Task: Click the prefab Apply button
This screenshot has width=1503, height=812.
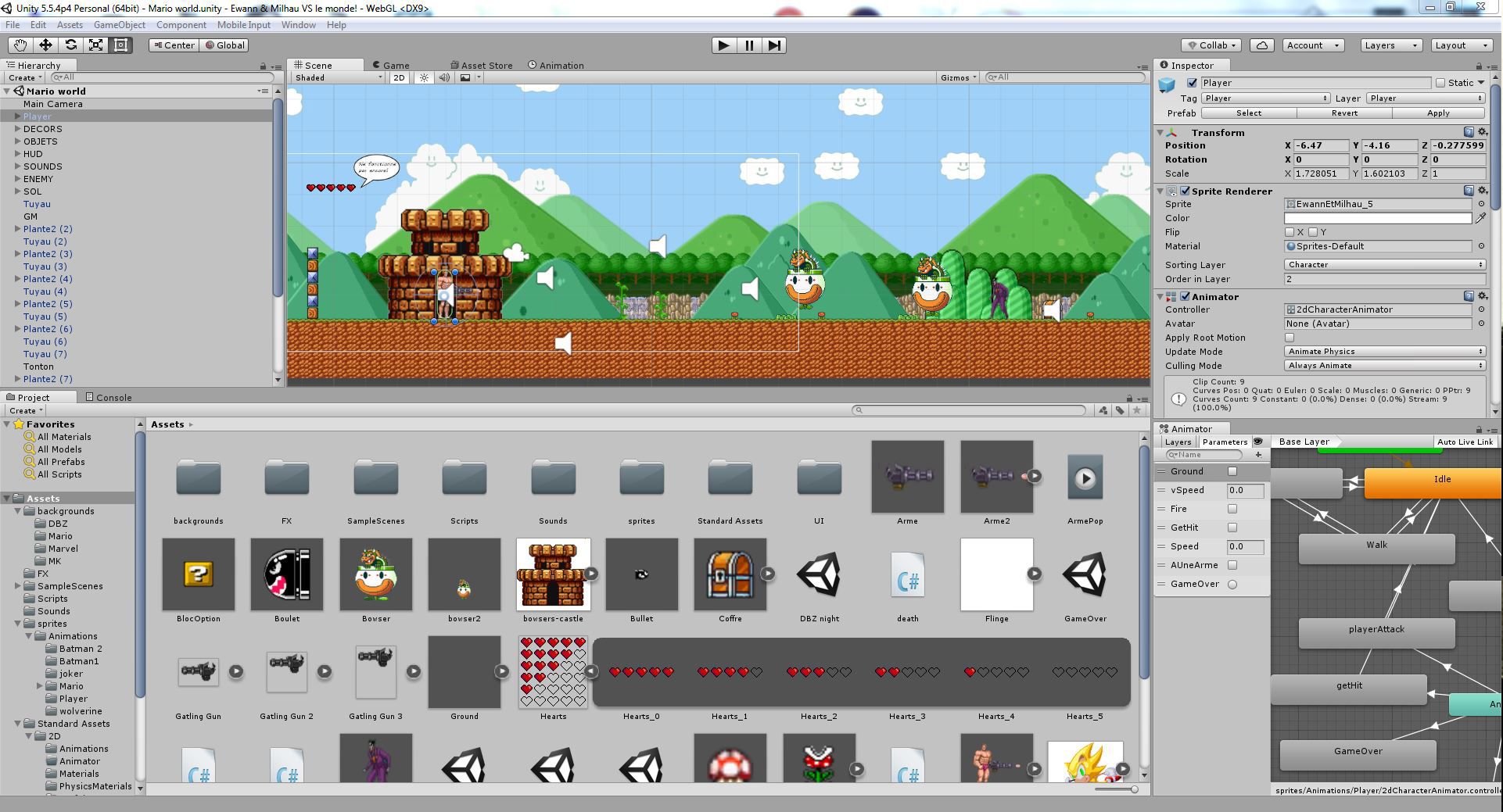Action: 1437,113
